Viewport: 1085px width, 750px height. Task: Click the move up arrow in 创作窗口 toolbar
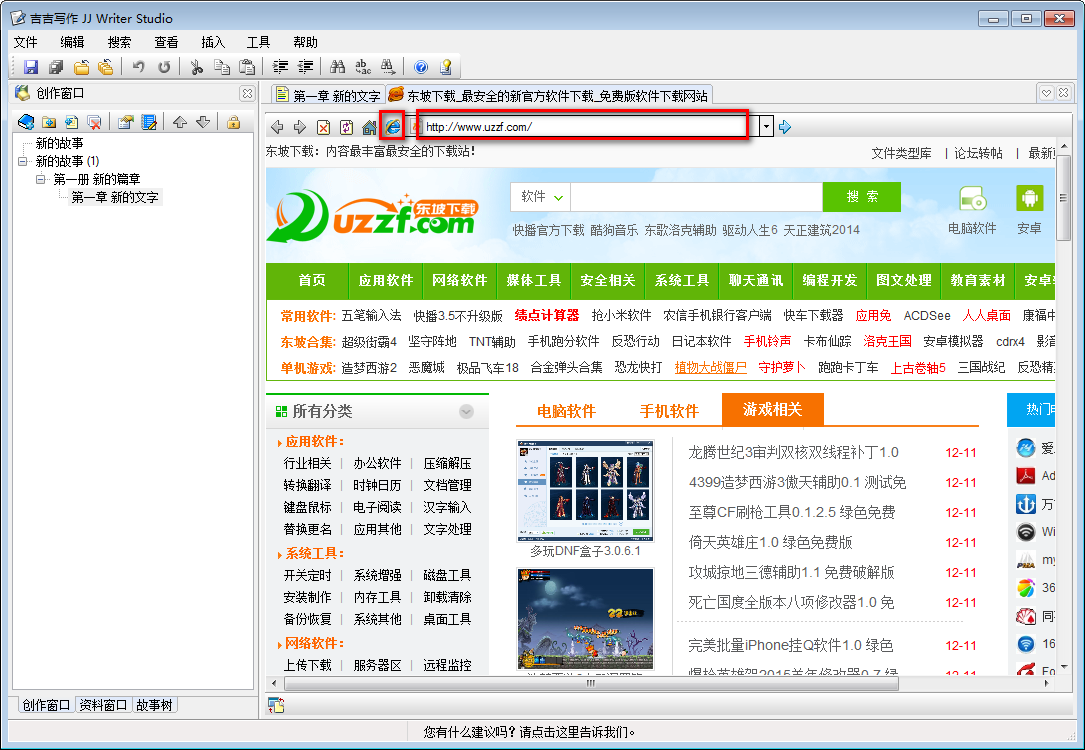click(x=180, y=122)
